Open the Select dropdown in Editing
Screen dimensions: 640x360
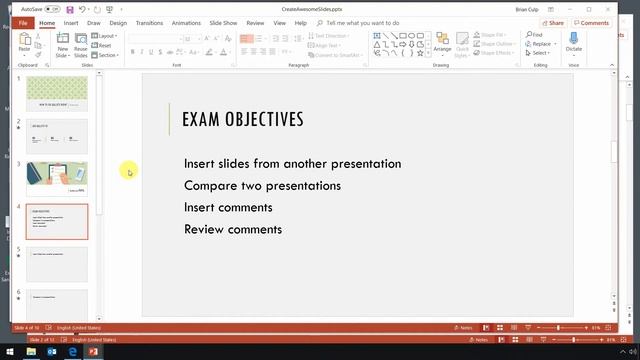tap(538, 53)
